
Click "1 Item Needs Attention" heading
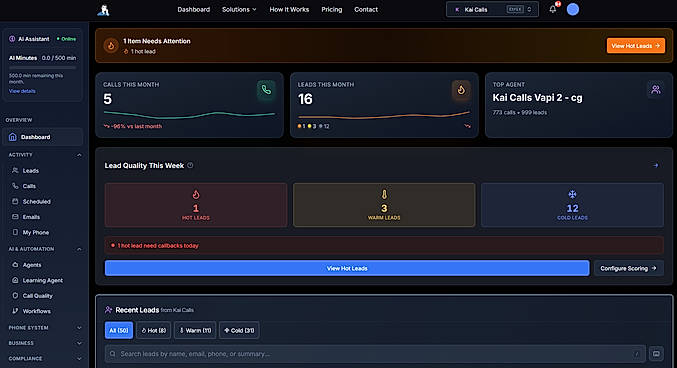point(157,41)
